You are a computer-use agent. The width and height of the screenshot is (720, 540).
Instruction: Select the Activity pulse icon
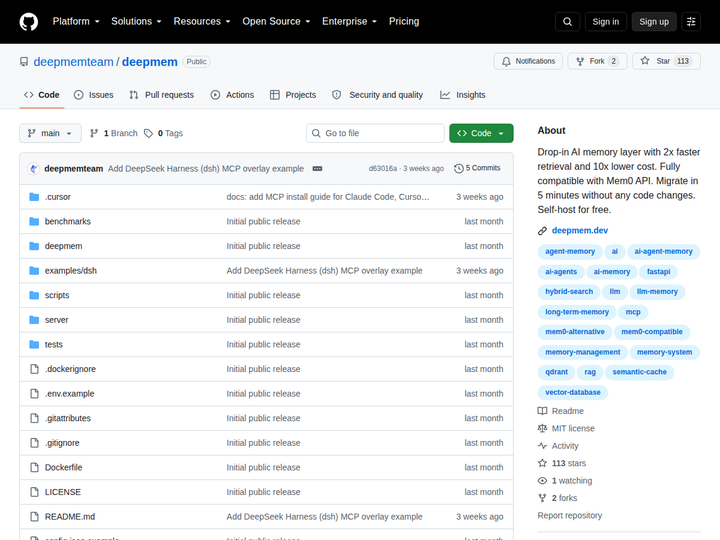[x=542, y=446]
